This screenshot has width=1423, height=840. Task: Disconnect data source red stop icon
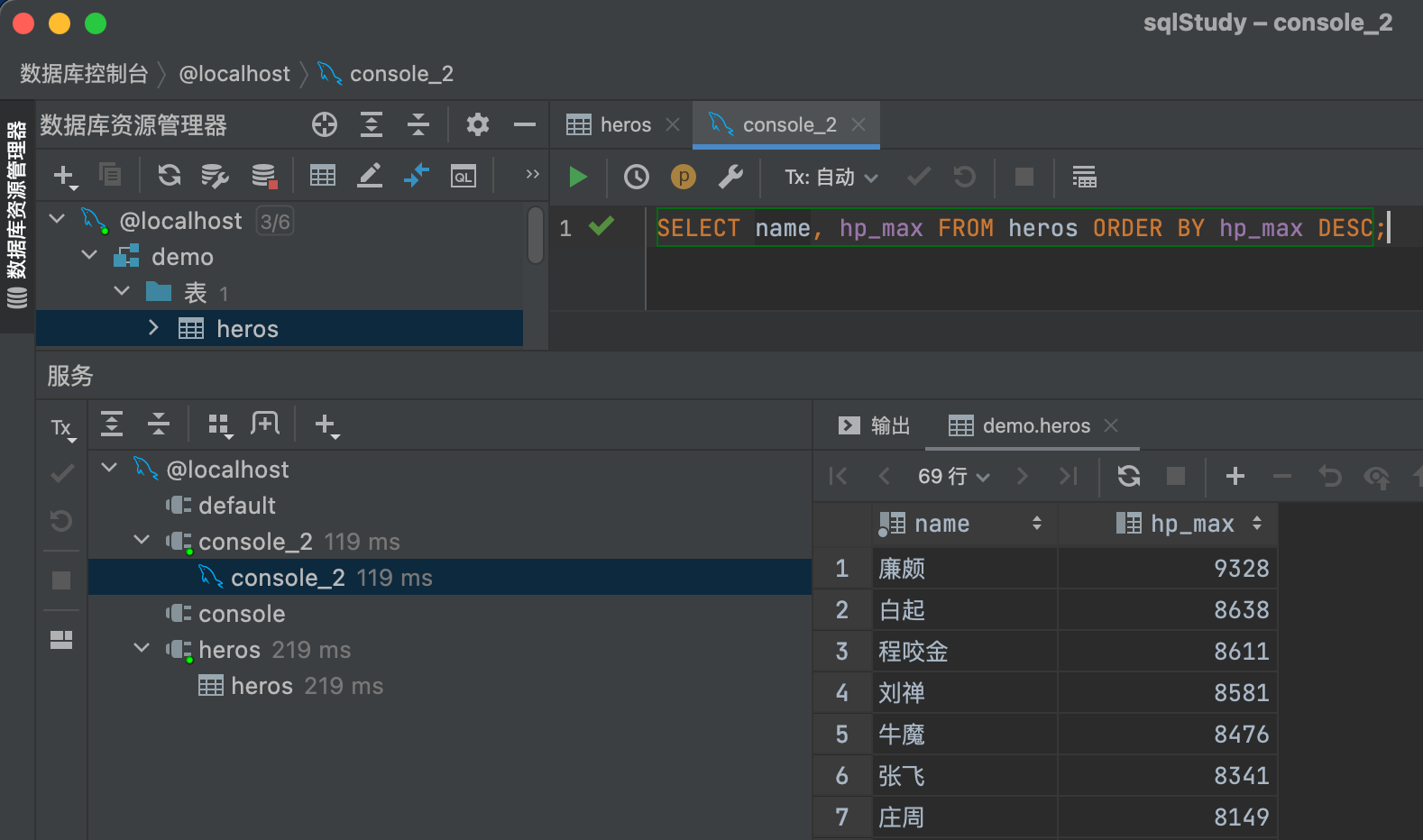click(264, 176)
